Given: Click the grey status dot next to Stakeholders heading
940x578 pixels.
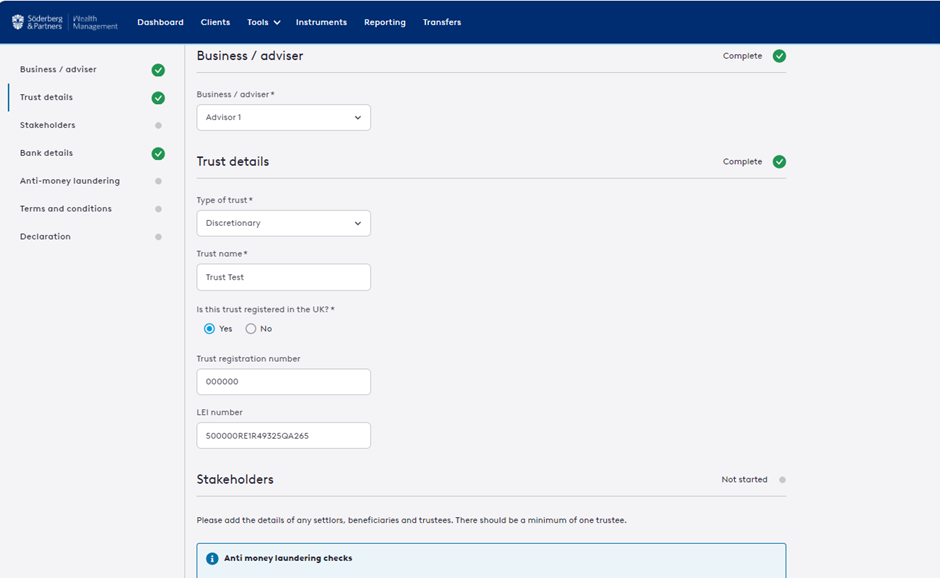Looking at the screenshot, I should click(x=782, y=480).
